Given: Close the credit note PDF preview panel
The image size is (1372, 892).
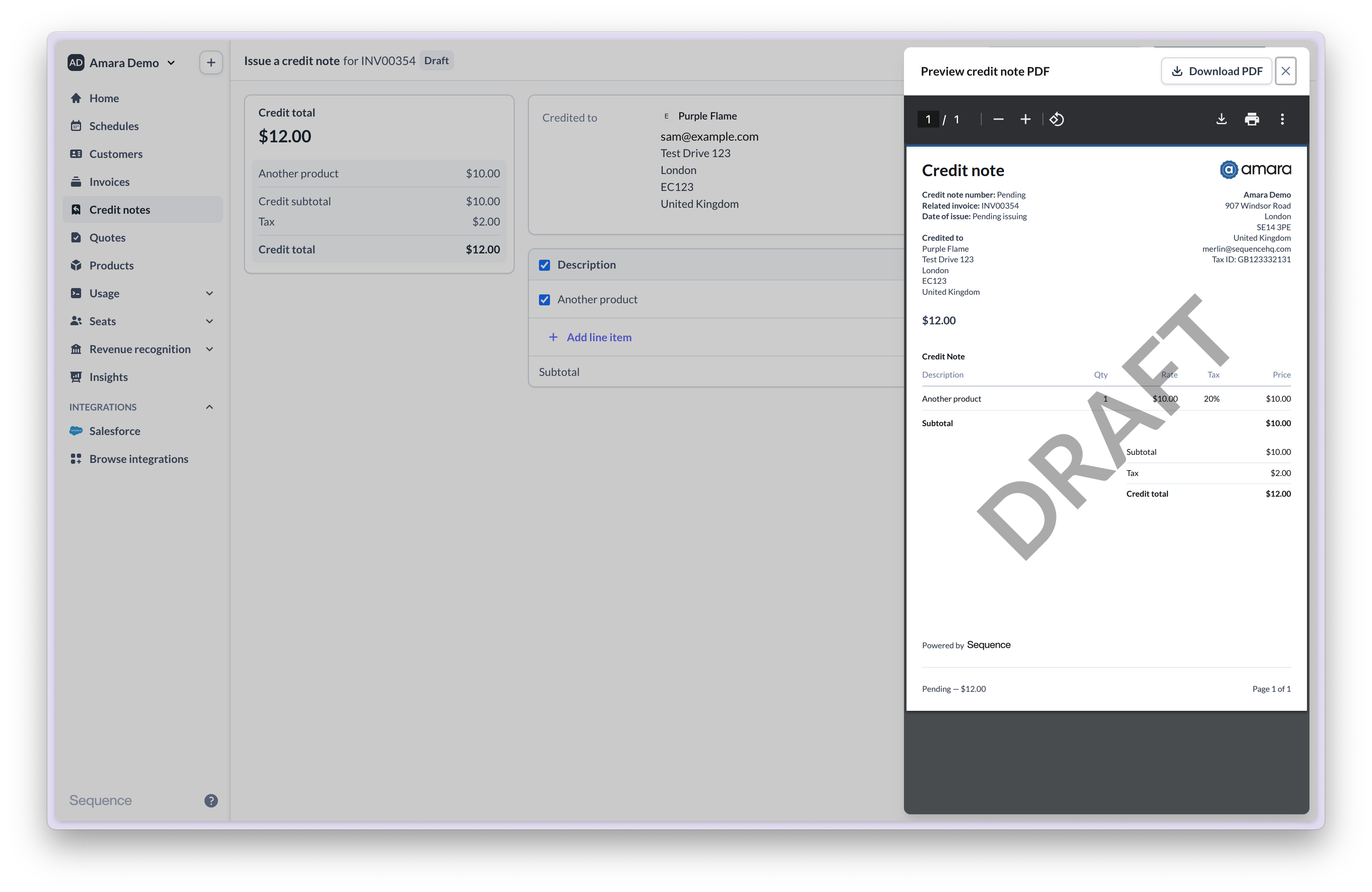Looking at the screenshot, I should [1285, 71].
